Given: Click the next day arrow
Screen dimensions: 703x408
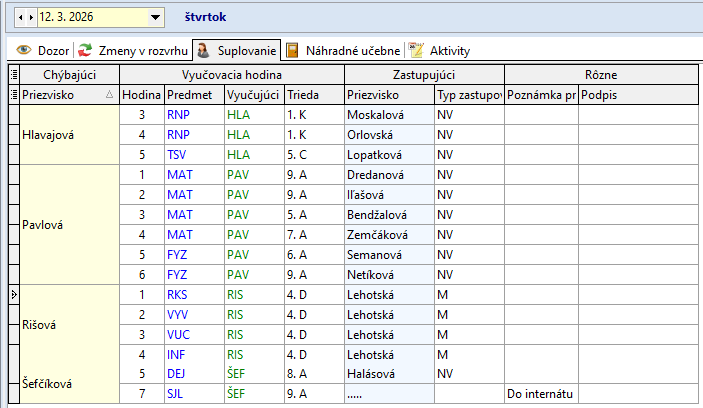Looking at the screenshot, I should click(31, 18).
